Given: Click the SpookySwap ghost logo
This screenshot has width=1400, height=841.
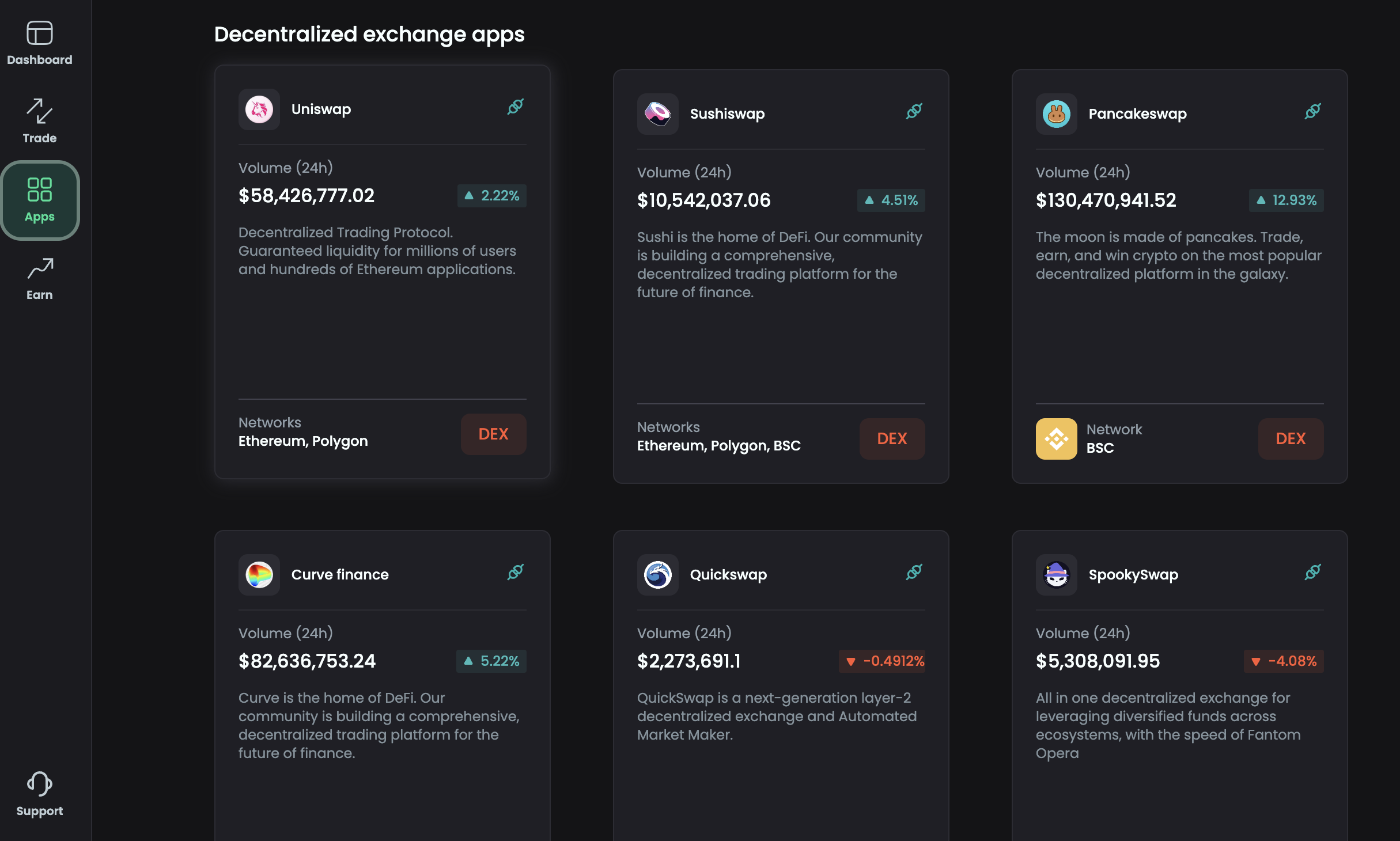Looking at the screenshot, I should pyautogui.click(x=1057, y=574).
